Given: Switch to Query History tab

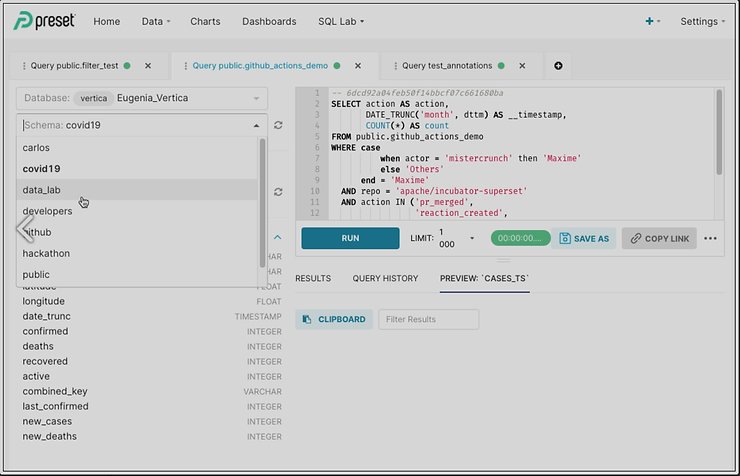Looking at the screenshot, I should click(x=385, y=278).
